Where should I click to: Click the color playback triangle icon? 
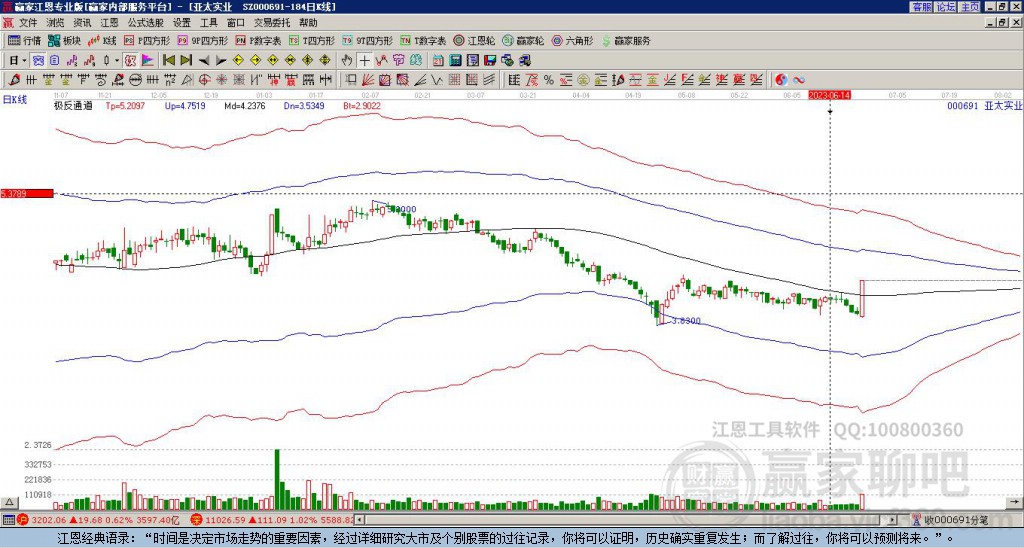click(148, 60)
